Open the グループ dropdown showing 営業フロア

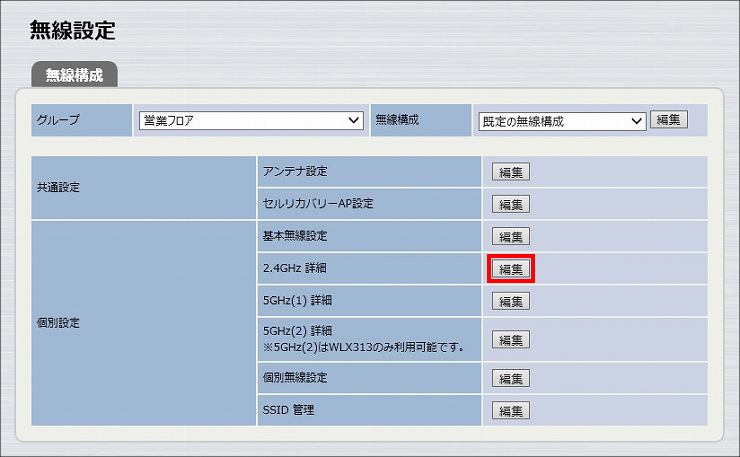(x=251, y=120)
